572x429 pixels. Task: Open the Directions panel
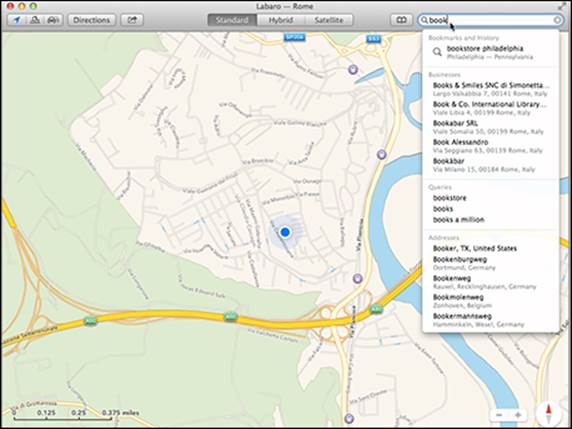(x=92, y=20)
